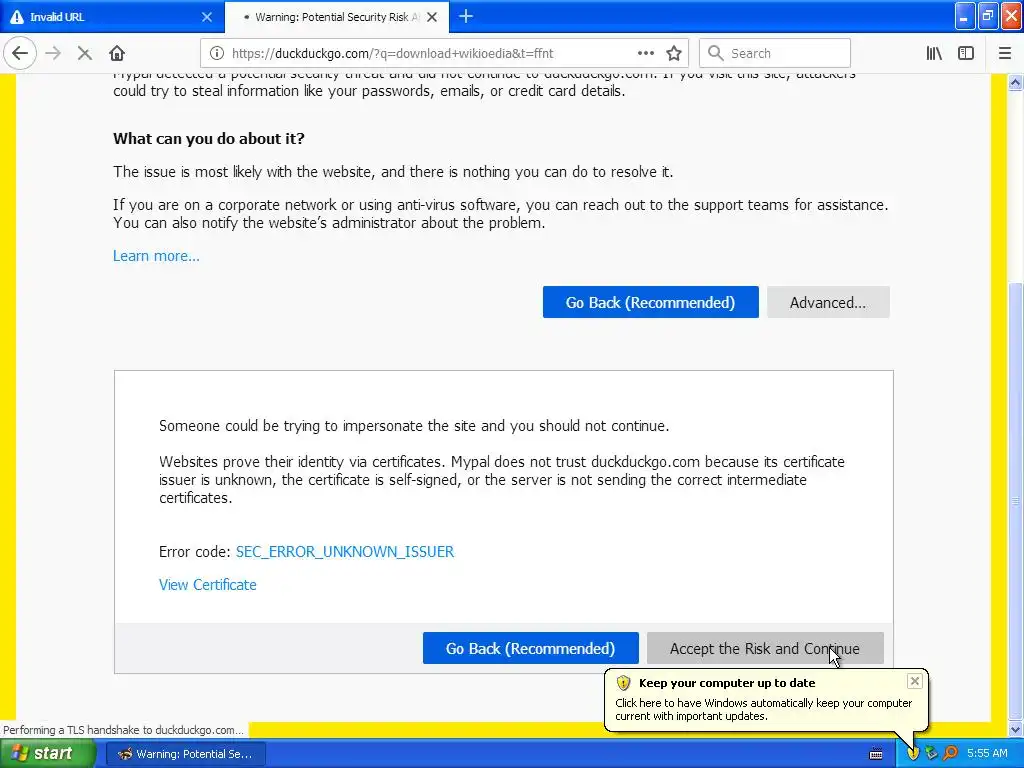This screenshot has width=1024, height=768.
Task: Close the Invalid URL tab
Action: point(206,17)
